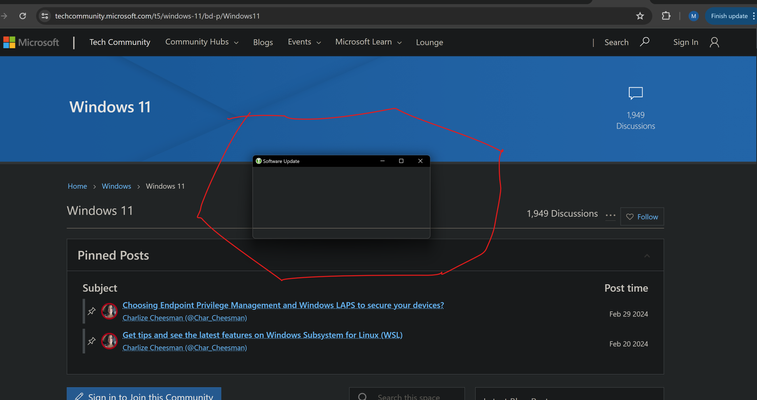Click the discussions speech bubble icon
757x400 pixels.
click(x=635, y=93)
